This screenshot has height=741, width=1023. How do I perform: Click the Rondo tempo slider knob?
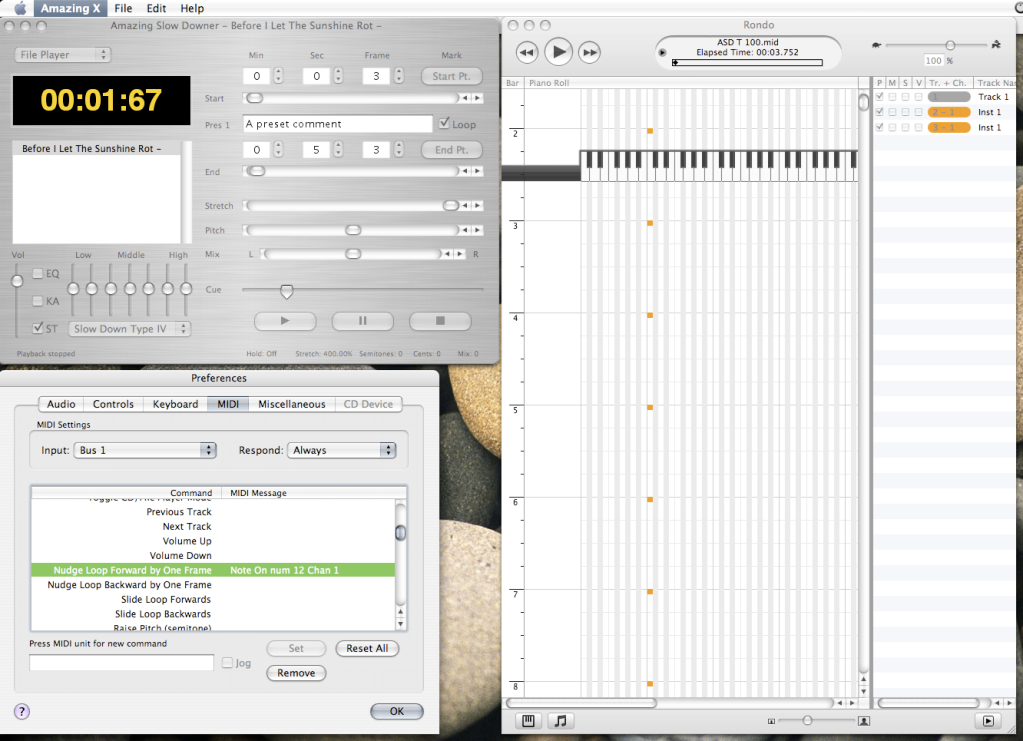tap(950, 45)
